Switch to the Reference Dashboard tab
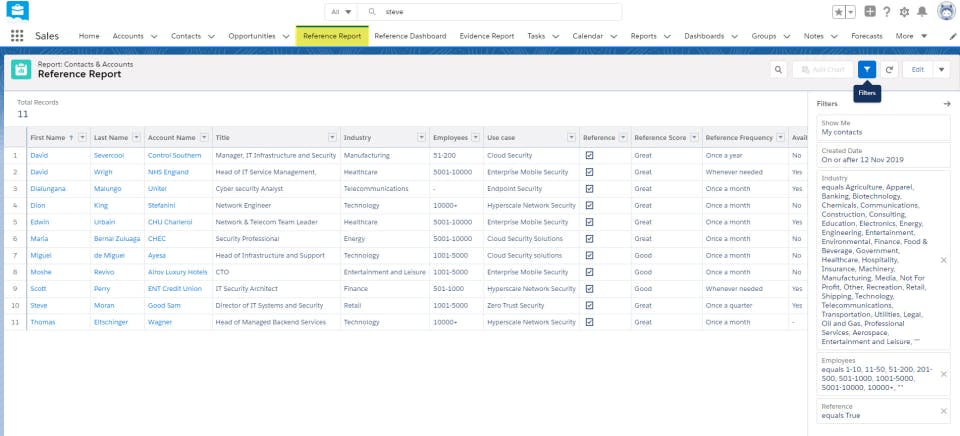This screenshot has width=960, height=436. click(410, 36)
